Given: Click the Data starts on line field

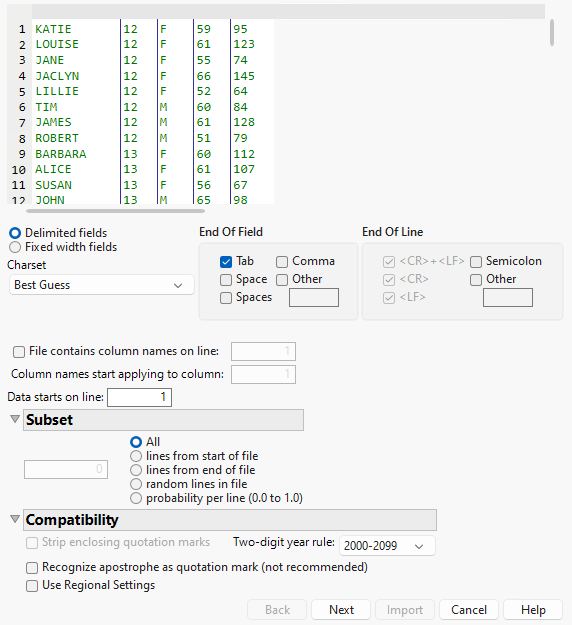Looking at the screenshot, I should point(140,397).
